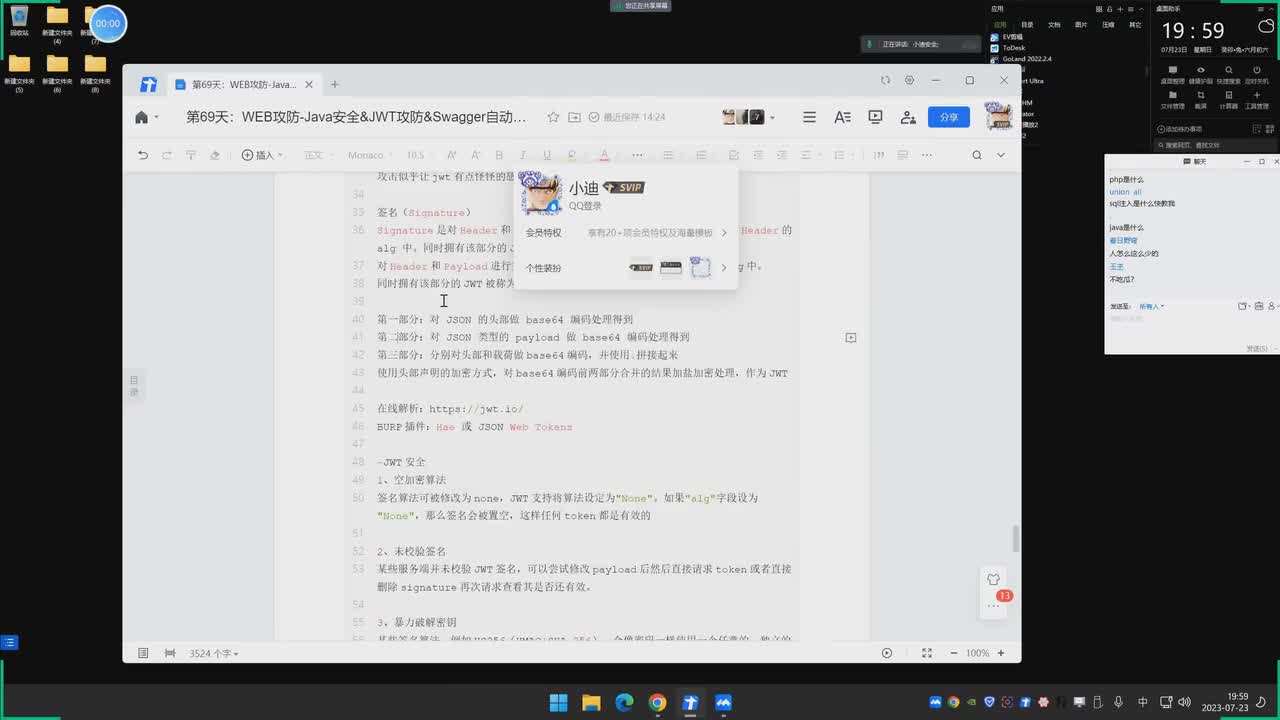
Task: Open the collaborator invite icon
Action: click(908, 117)
